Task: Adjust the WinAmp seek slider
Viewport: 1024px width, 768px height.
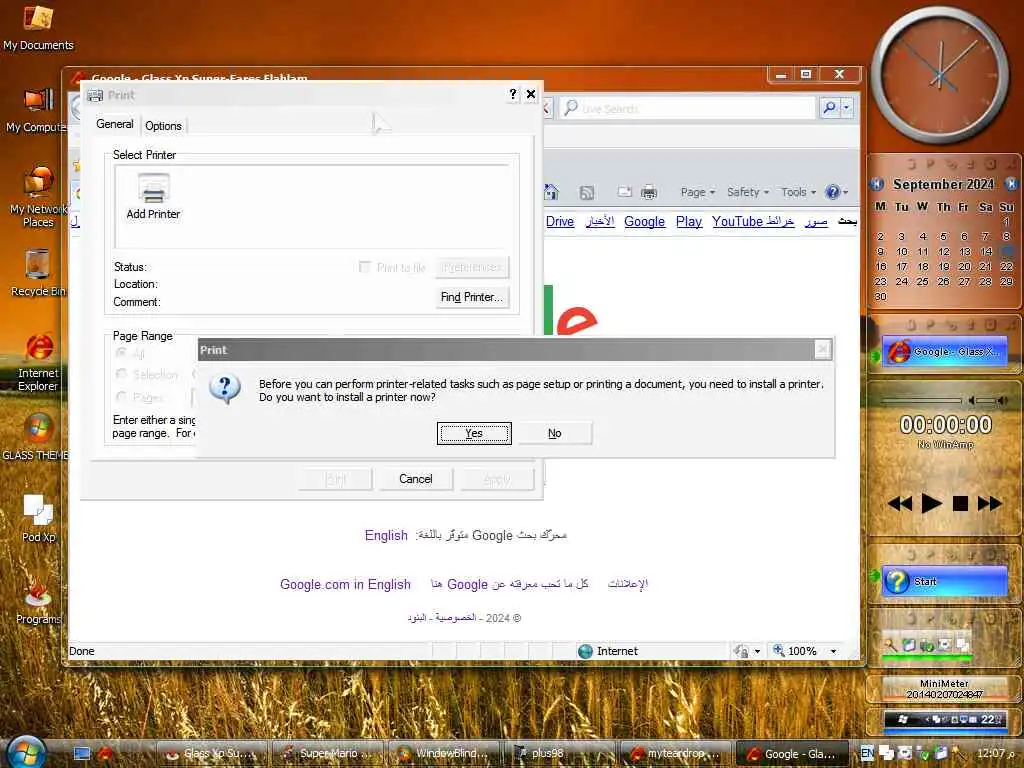Action: tap(921, 400)
